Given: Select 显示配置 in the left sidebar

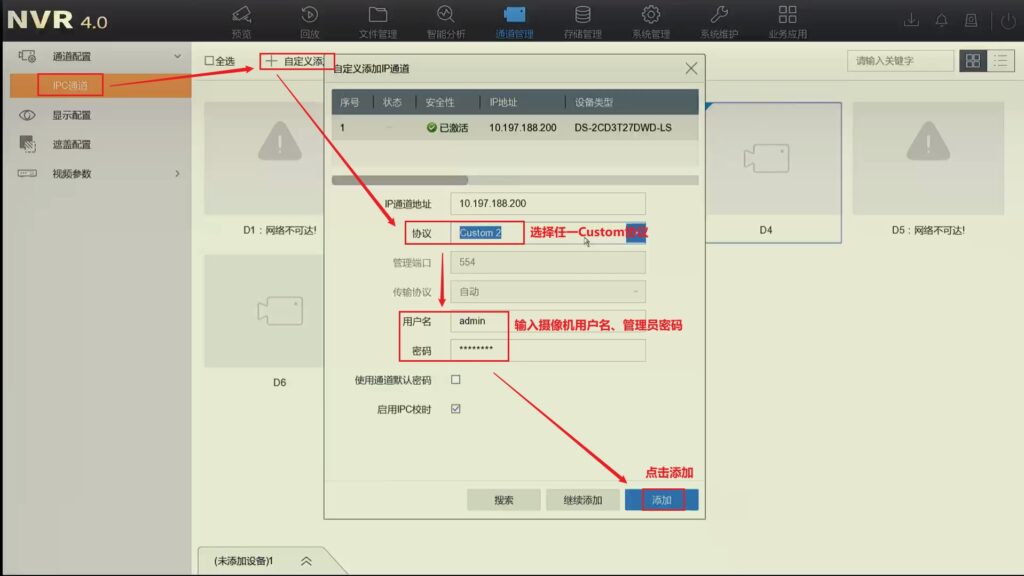Looking at the screenshot, I should pyautogui.click(x=72, y=115).
